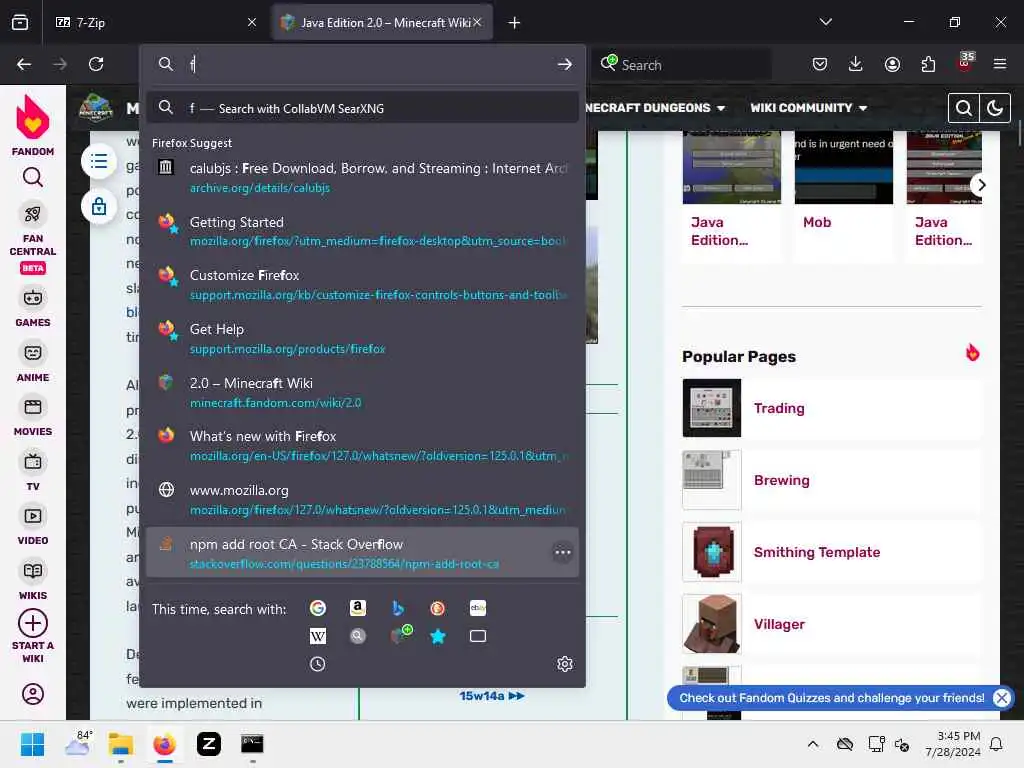Search this time with DuckDuckGo
This screenshot has width=1024, height=768.
[438, 608]
